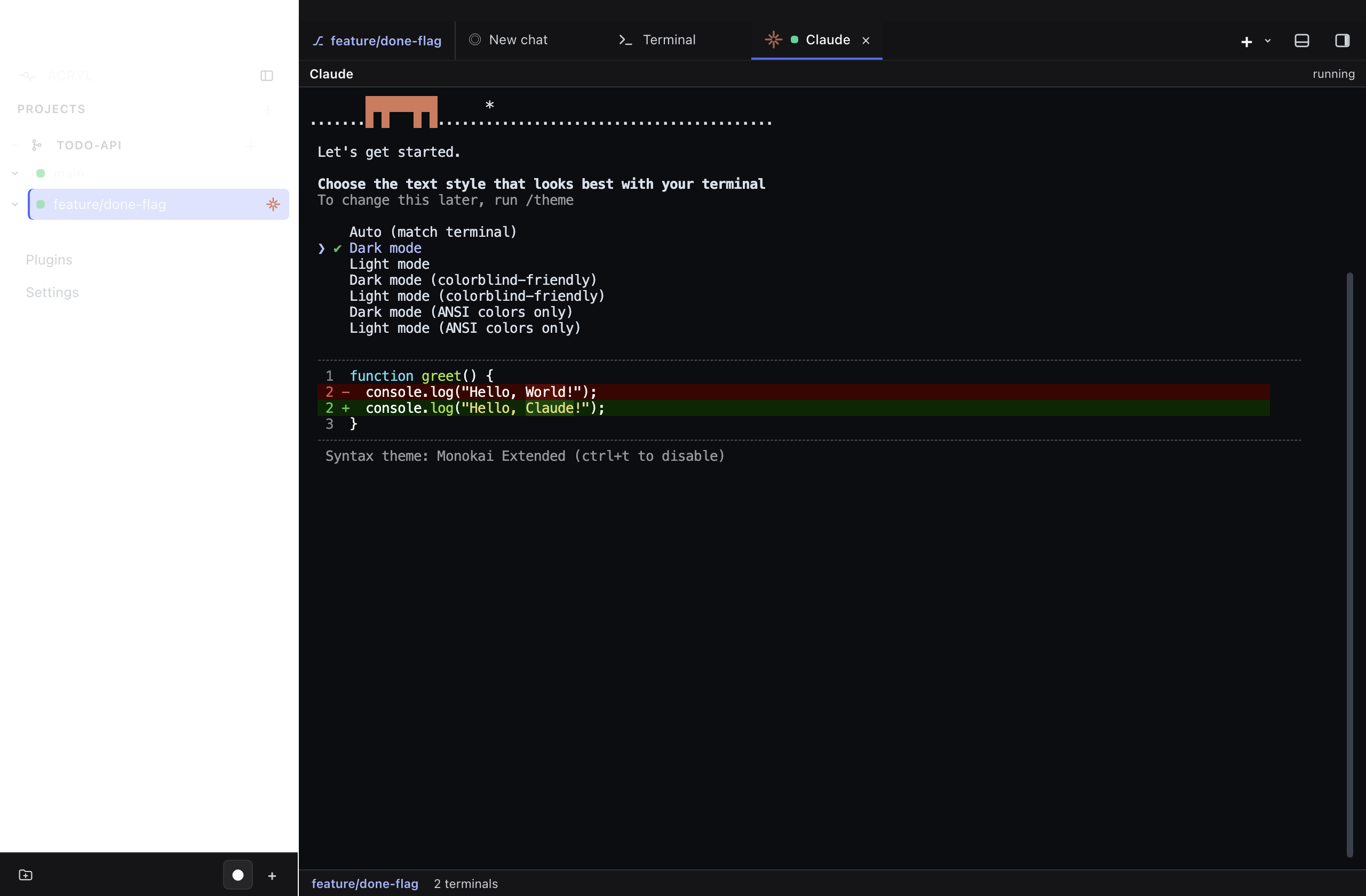Click the feature/done-flag branch label in the tab bar
This screenshot has height=896, width=1366.
pos(386,41)
